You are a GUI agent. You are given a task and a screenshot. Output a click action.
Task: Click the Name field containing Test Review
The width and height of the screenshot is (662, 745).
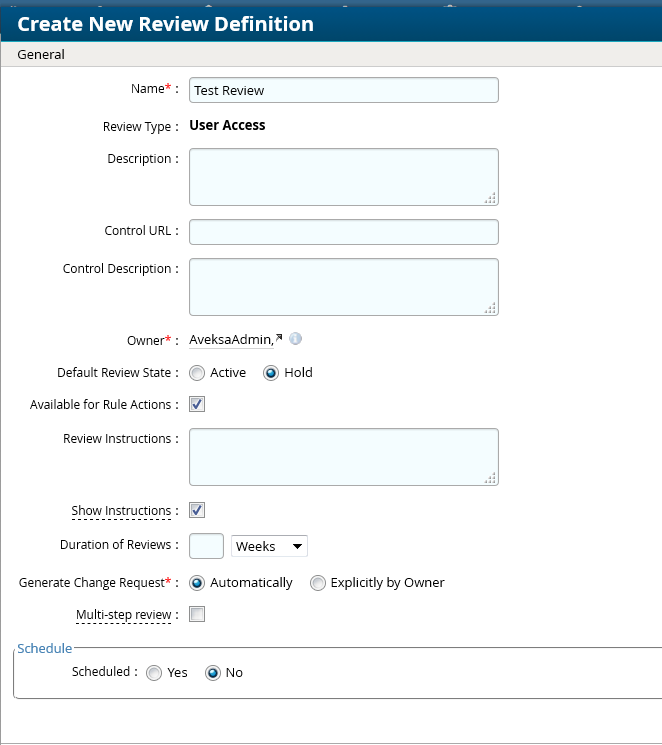pos(343,90)
